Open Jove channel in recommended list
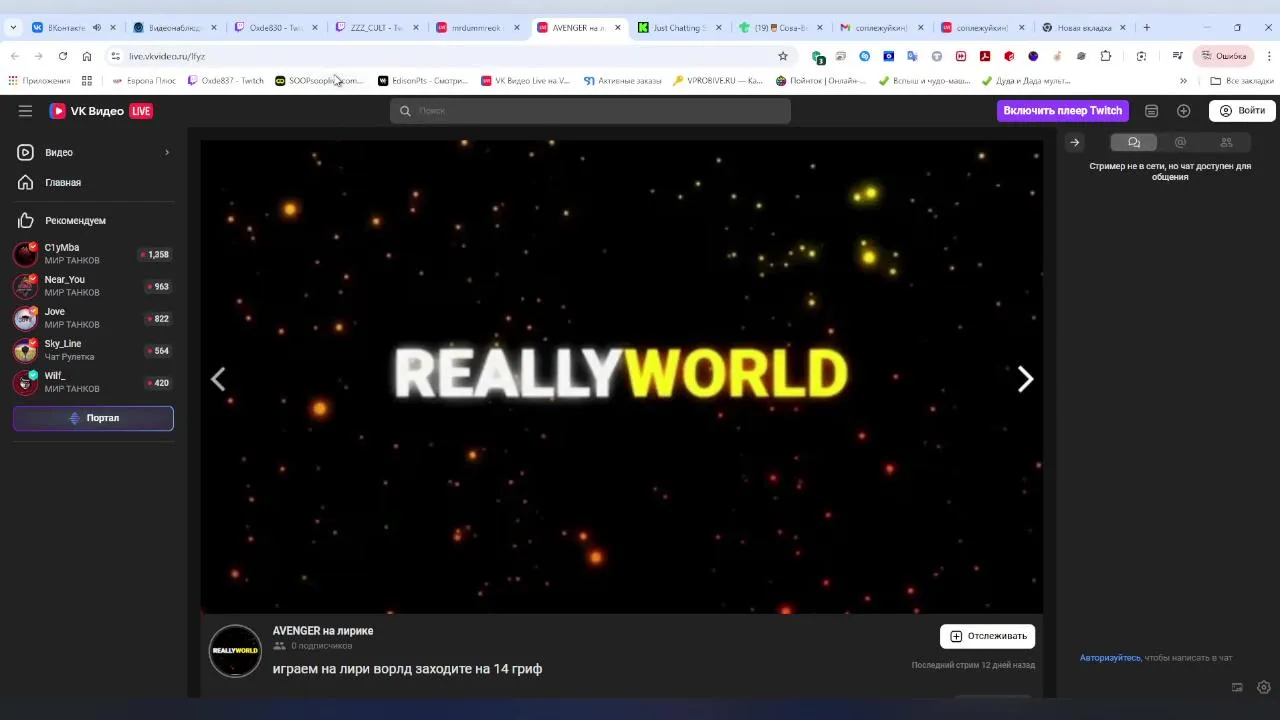Viewport: 1280px width, 720px height. tap(93, 318)
